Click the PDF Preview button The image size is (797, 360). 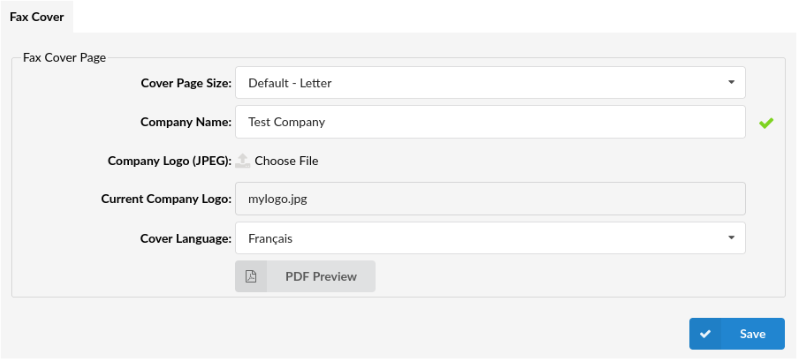point(305,277)
